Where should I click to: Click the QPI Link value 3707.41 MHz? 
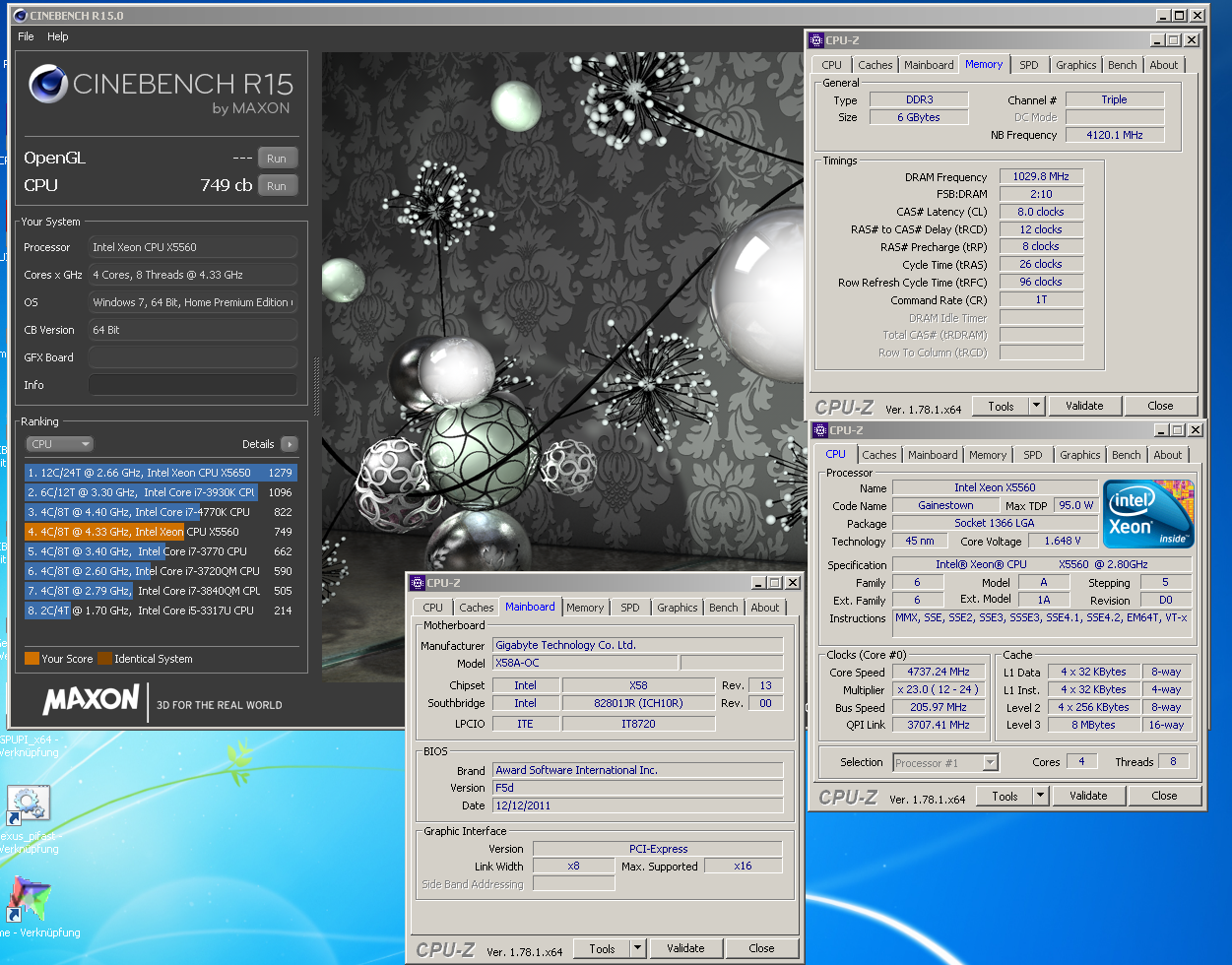point(938,725)
